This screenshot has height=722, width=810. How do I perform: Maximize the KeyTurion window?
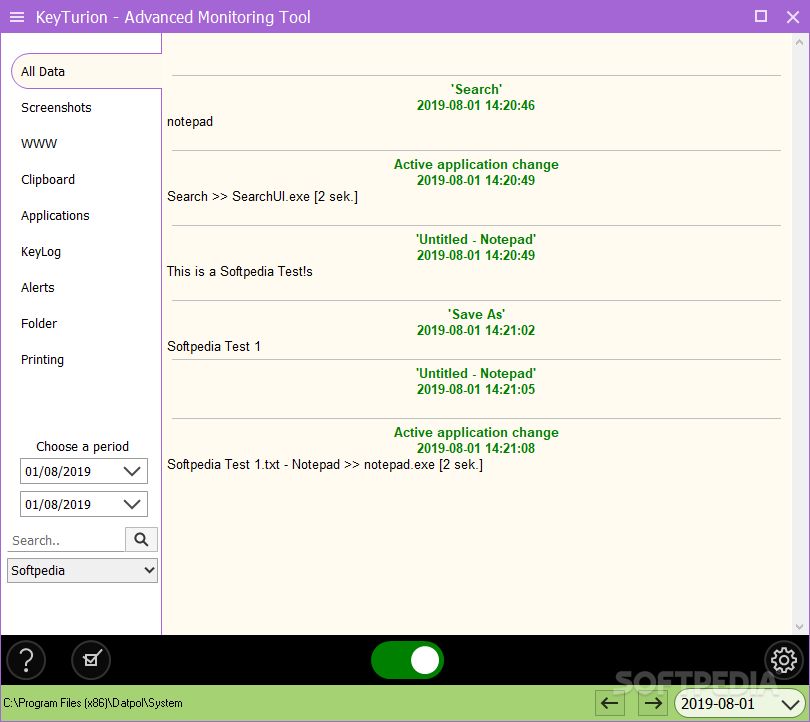[760, 17]
